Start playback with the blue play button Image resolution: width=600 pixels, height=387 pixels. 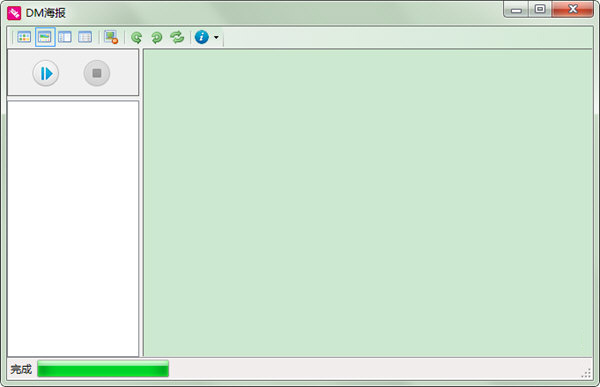(46, 73)
